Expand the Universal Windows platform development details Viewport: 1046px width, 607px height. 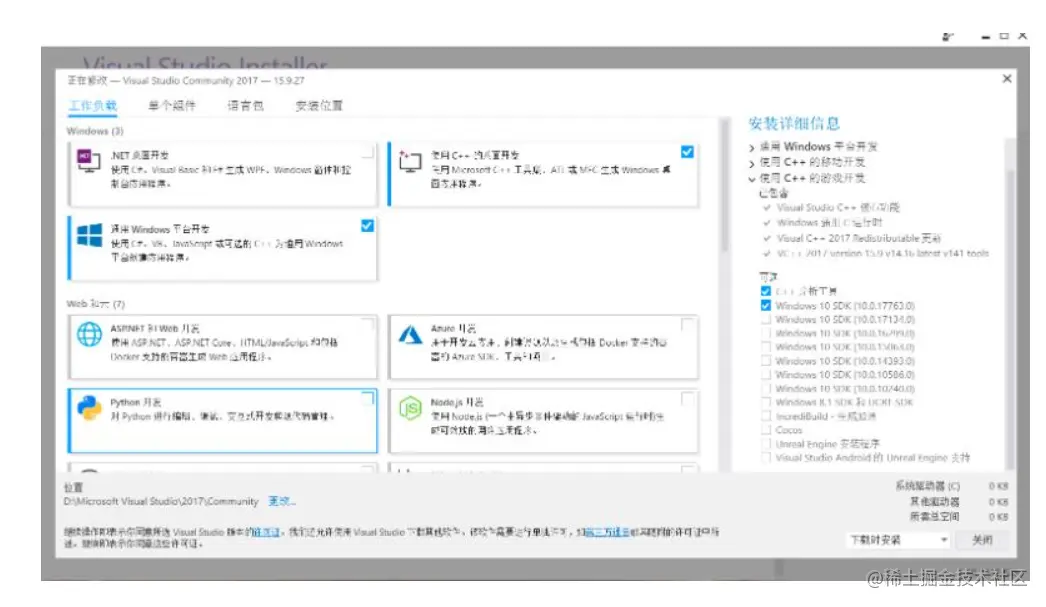tap(752, 147)
